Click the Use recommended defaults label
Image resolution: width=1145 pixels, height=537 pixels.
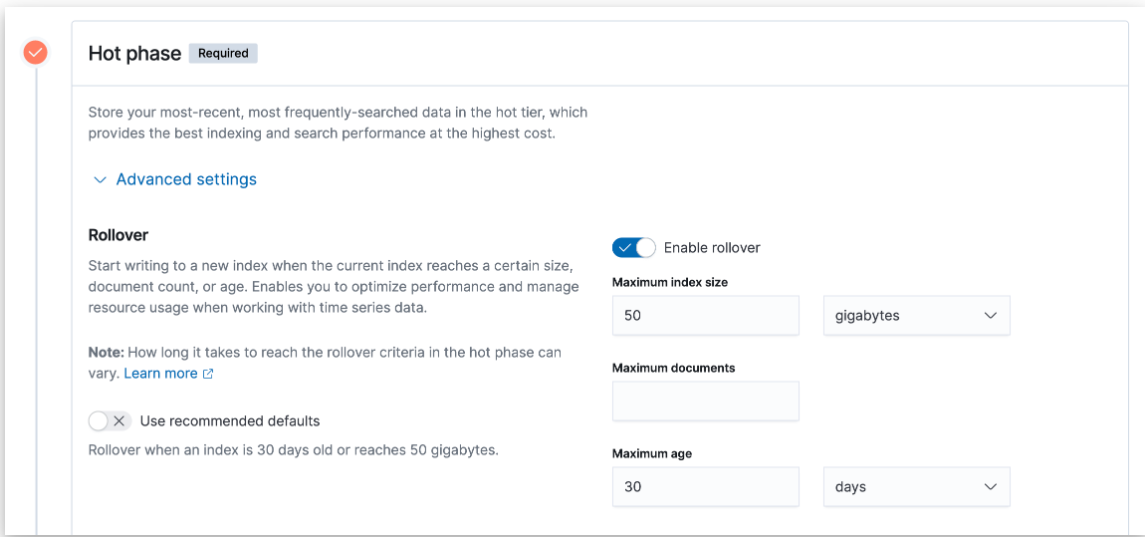point(230,421)
